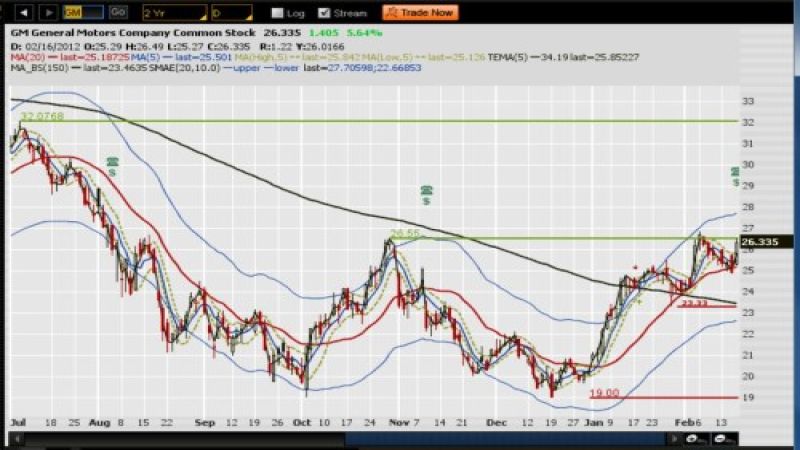
Task: Click the back arrow navigation button
Action: 23,13
